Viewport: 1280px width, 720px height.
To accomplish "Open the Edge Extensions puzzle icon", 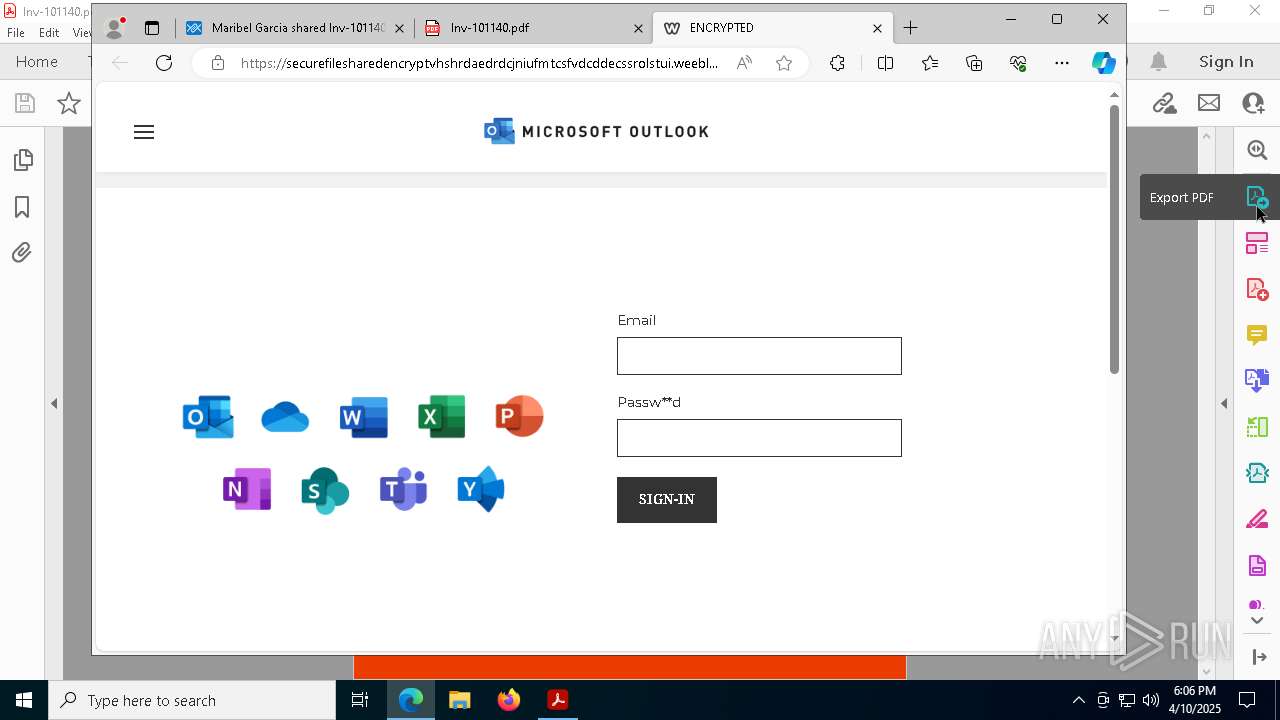I will [837, 63].
